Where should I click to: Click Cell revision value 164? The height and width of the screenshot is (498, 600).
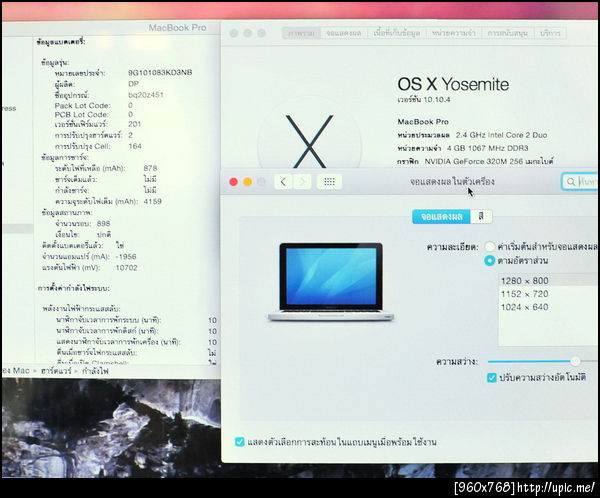(x=135, y=146)
